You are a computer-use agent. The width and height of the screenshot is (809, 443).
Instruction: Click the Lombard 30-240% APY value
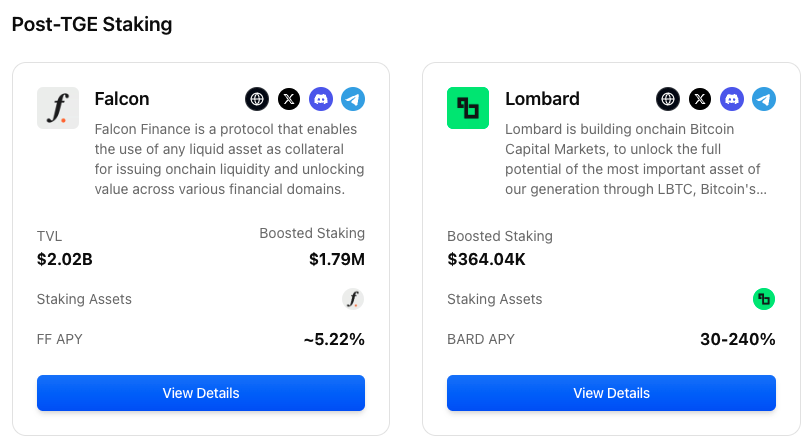(x=737, y=340)
